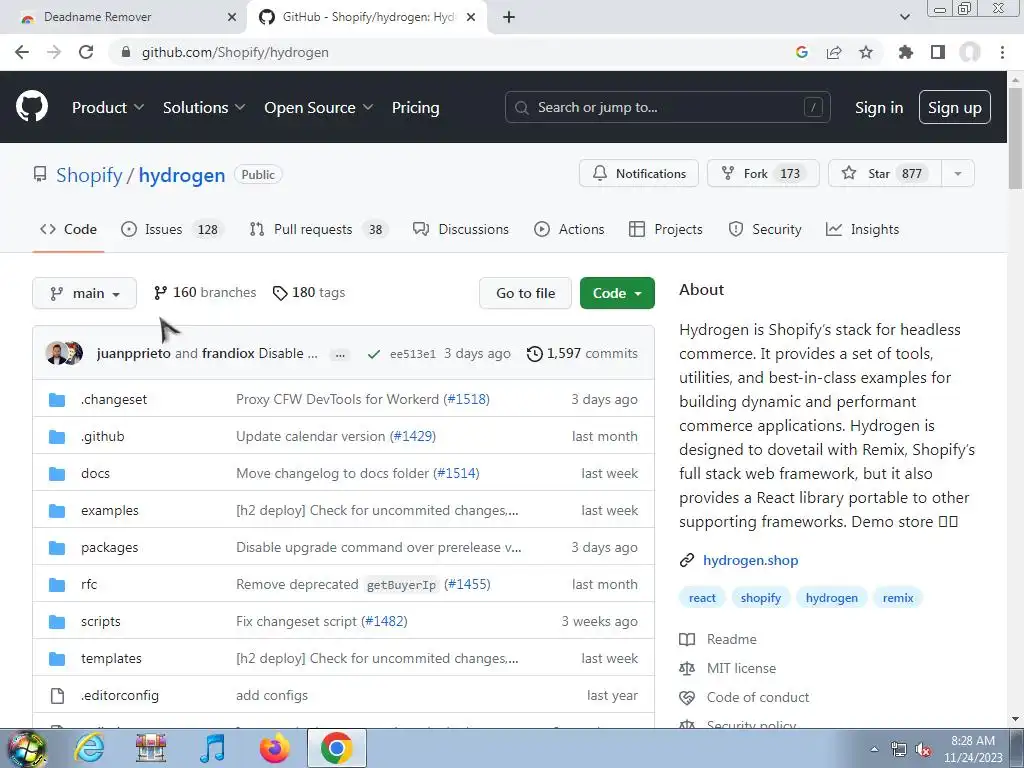Open the main branch selector dropdown

tap(84, 293)
